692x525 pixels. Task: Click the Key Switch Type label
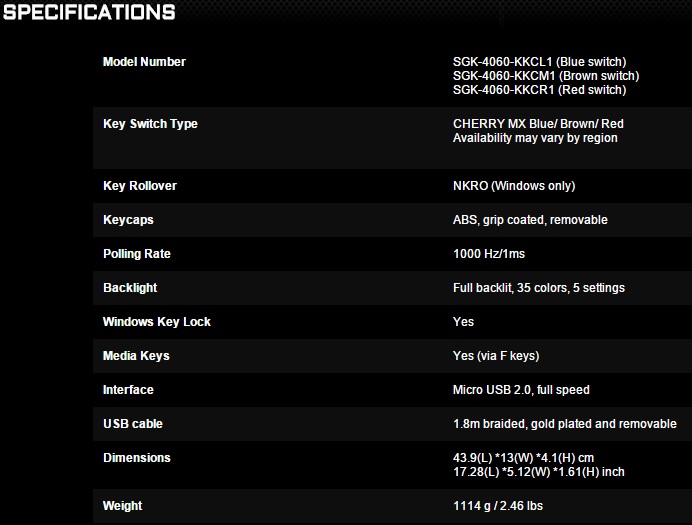150,124
